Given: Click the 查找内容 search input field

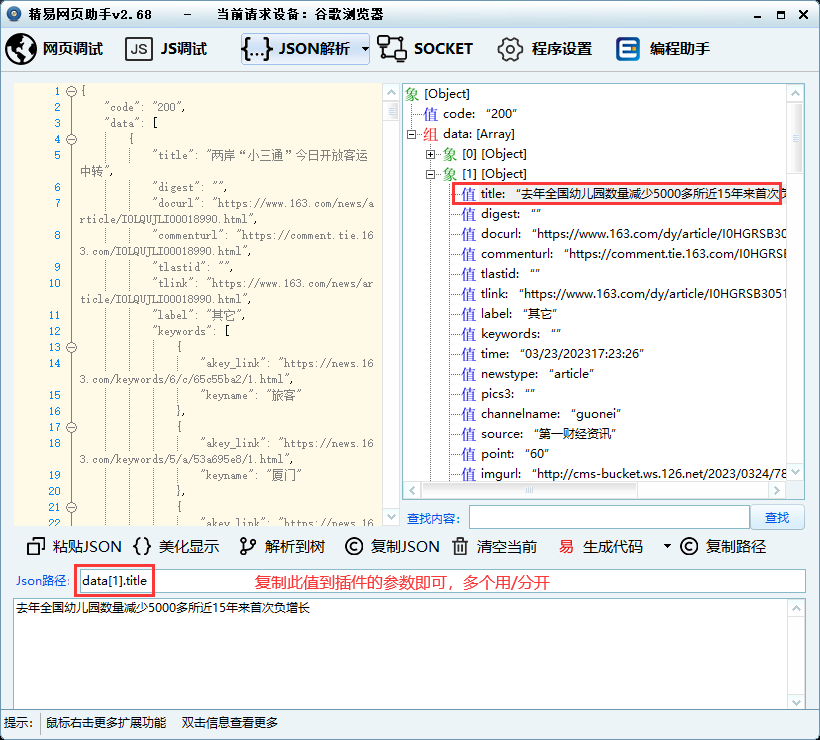Looking at the screenshot, I should (x=608, y=517).
